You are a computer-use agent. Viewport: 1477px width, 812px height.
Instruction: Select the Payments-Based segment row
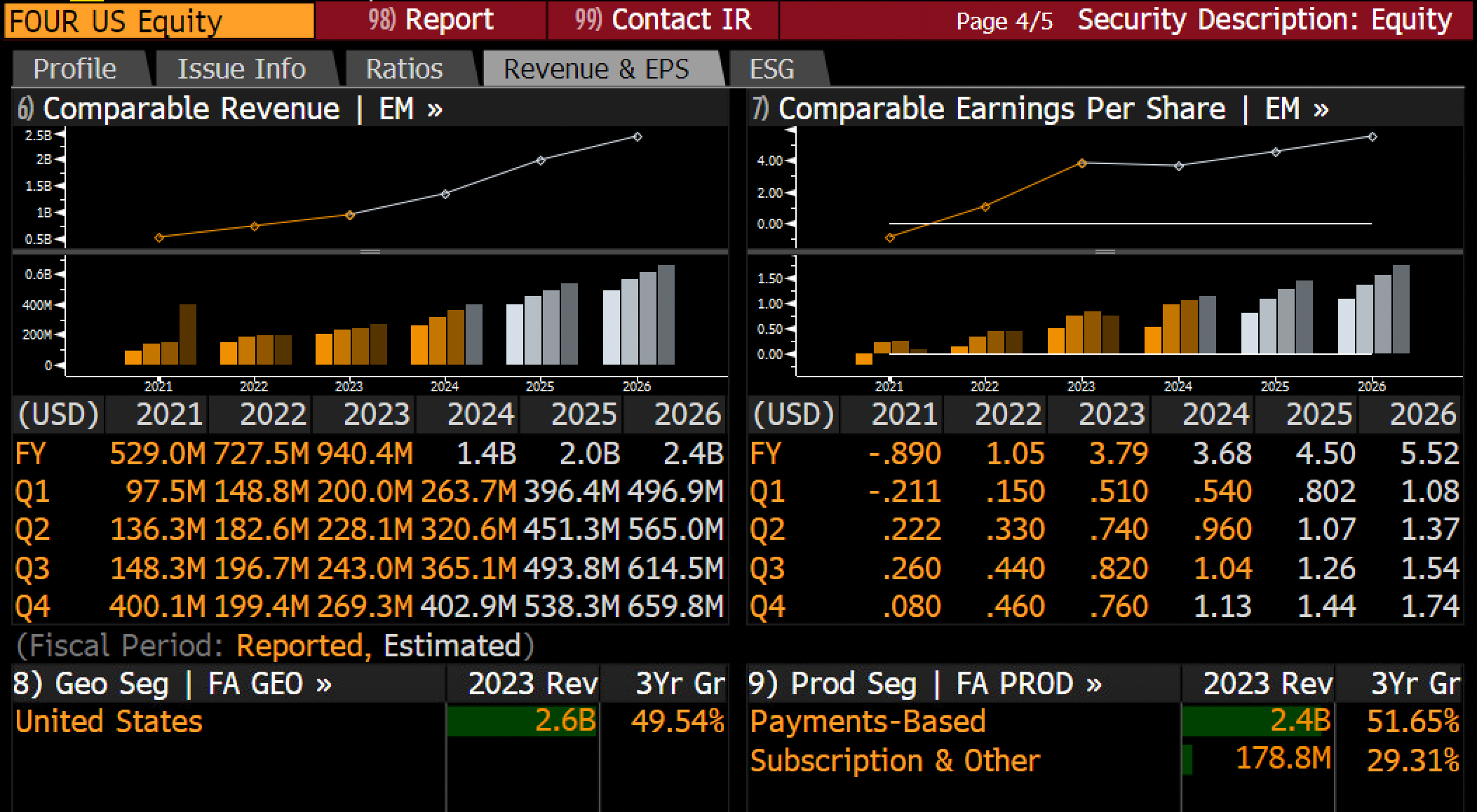(x=1105, y=722)
